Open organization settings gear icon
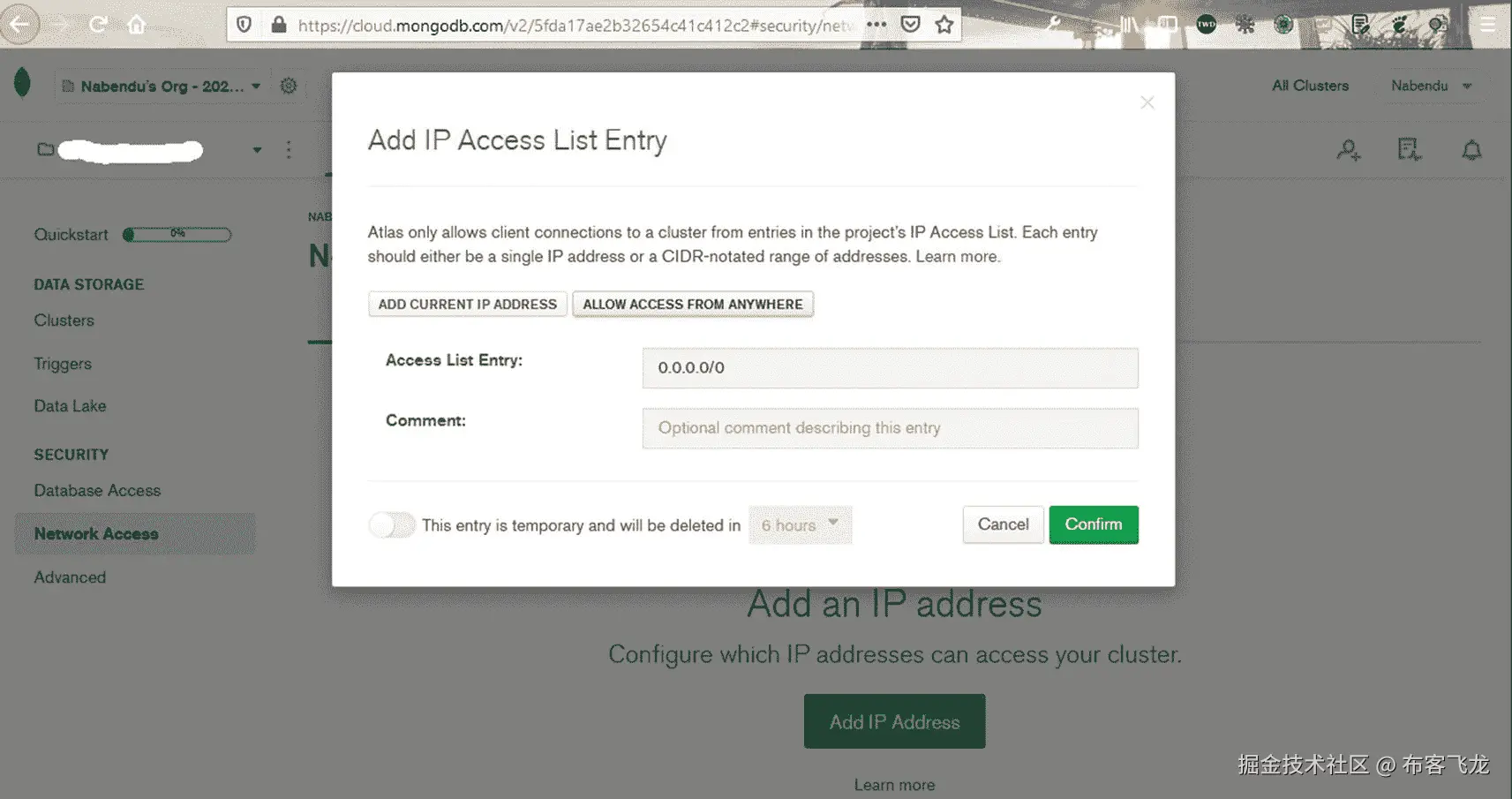Screen dimensions: 1512x799 point(289,86)
